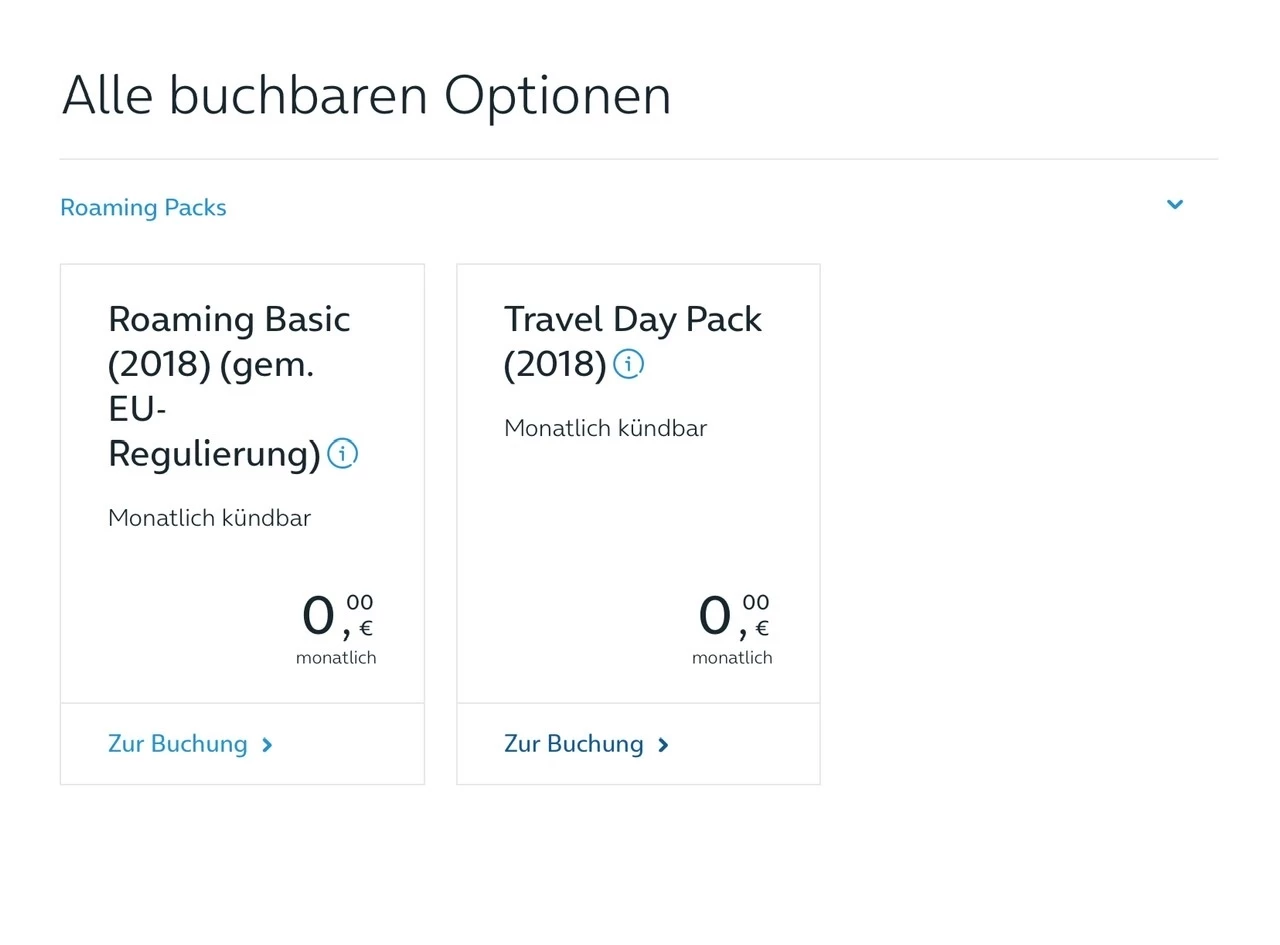Go to Zur Buchung for Roaming Basic

[x=178, y=744]
